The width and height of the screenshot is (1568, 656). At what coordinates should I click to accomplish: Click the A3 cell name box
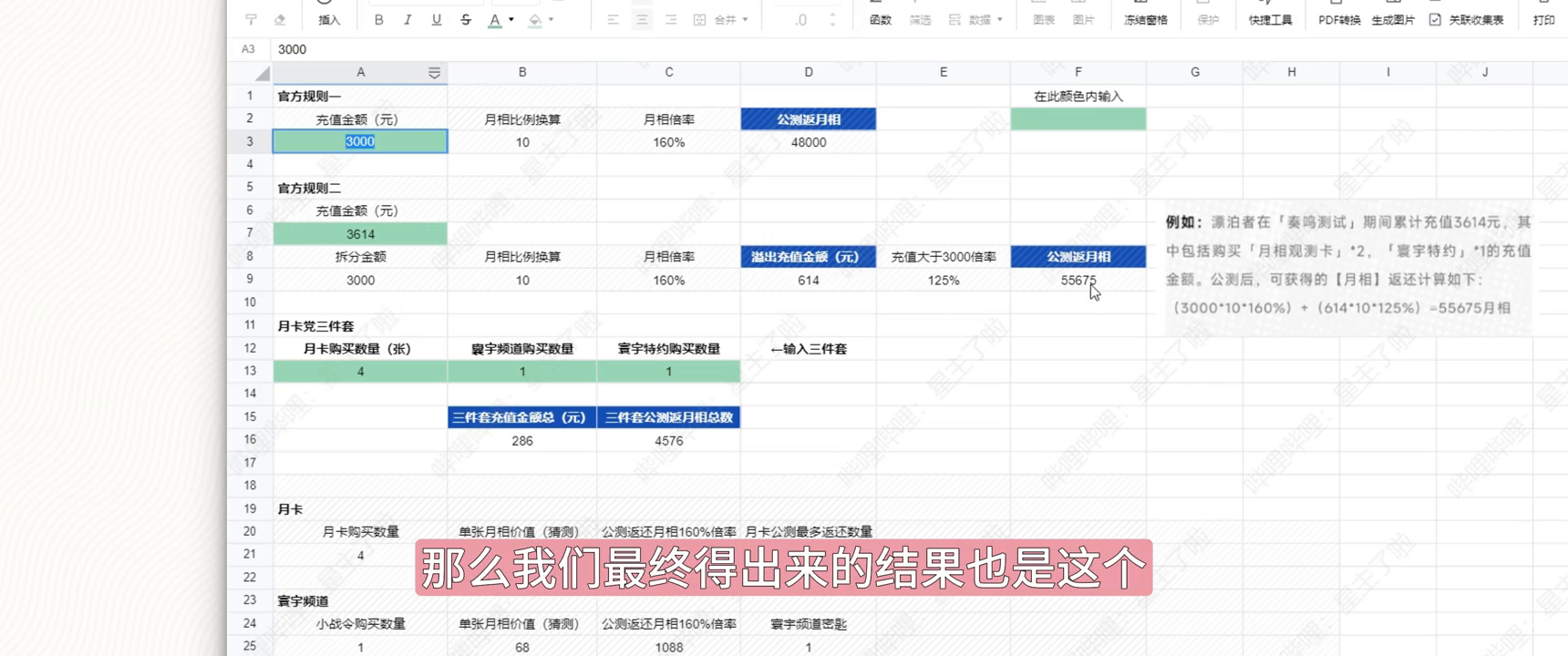point(249,49)
